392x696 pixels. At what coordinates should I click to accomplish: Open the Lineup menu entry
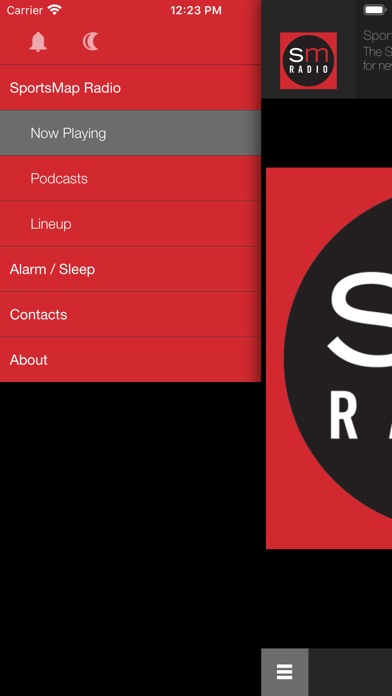coord(131,224)
